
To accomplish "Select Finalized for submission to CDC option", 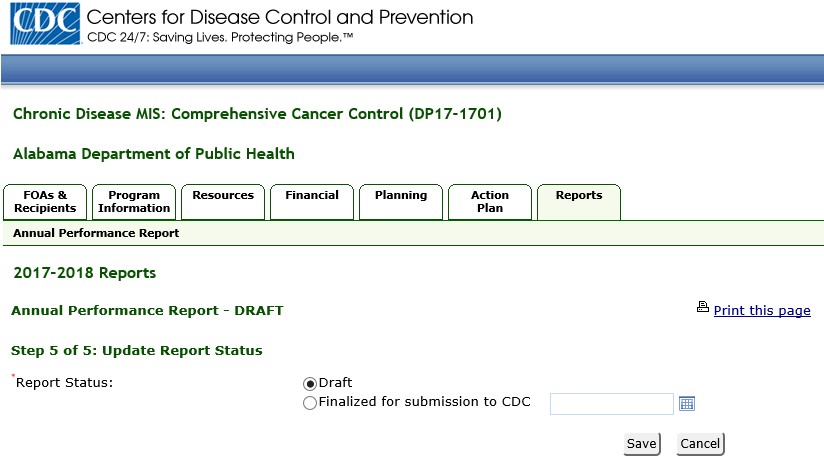I will click(x=310, y=403).
